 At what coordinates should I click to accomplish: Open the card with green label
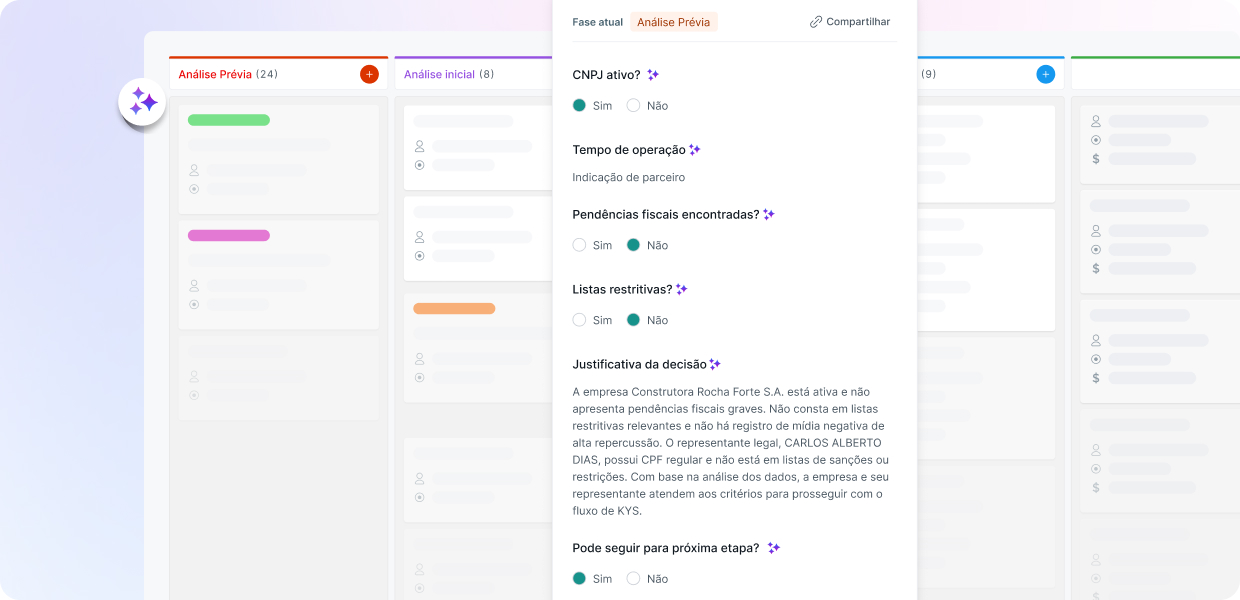tap(278, 158)
